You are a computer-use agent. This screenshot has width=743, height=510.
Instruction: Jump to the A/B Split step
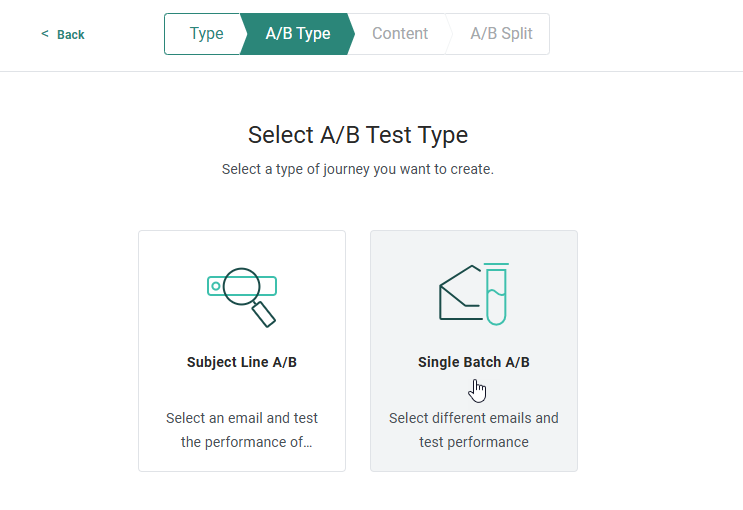click(x=501, y=34)
